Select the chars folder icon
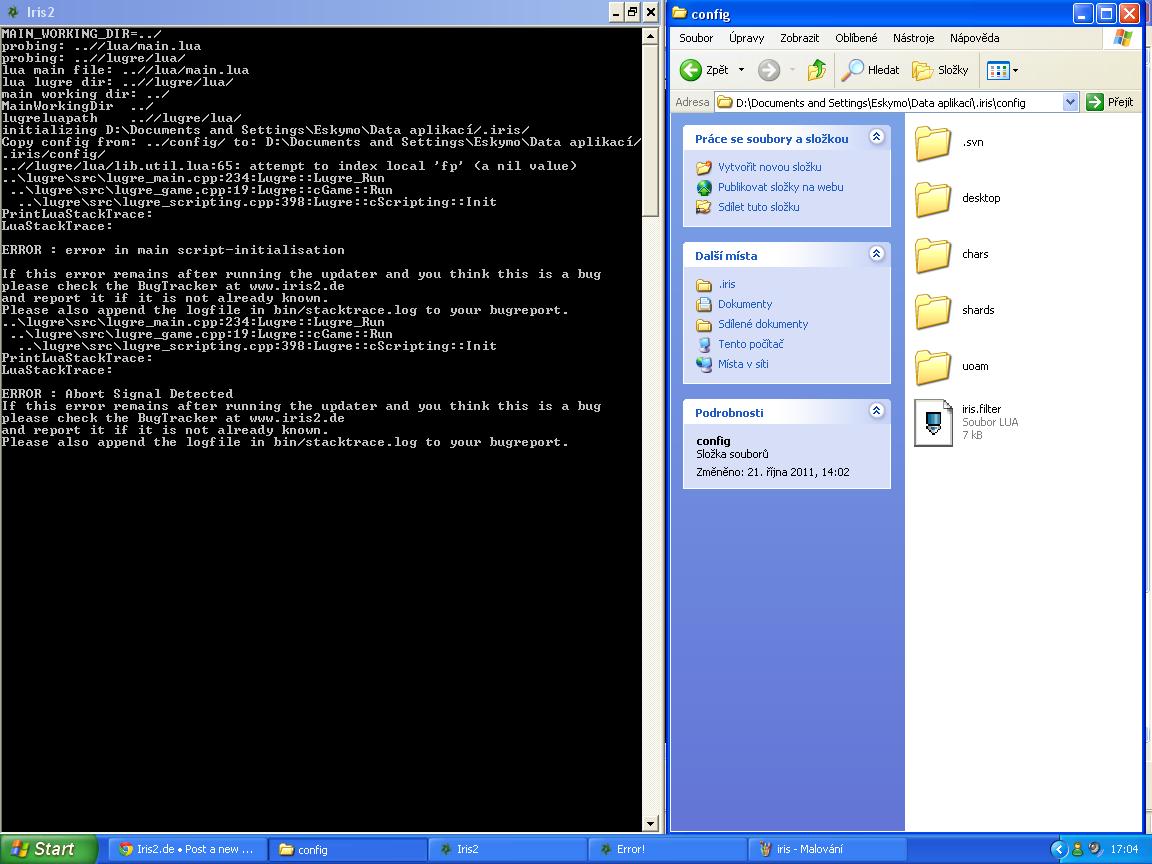 933,254
